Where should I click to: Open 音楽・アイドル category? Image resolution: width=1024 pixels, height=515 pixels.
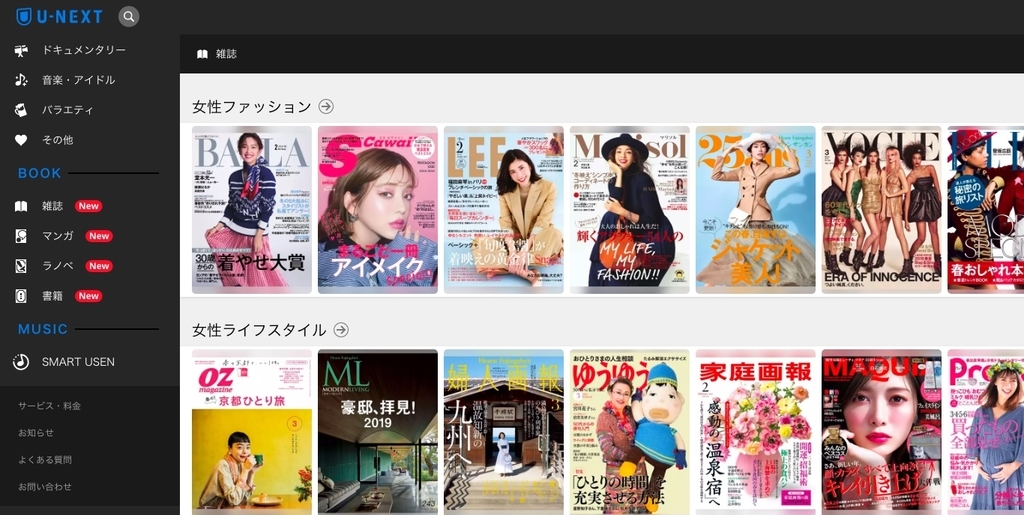point(79,80)
